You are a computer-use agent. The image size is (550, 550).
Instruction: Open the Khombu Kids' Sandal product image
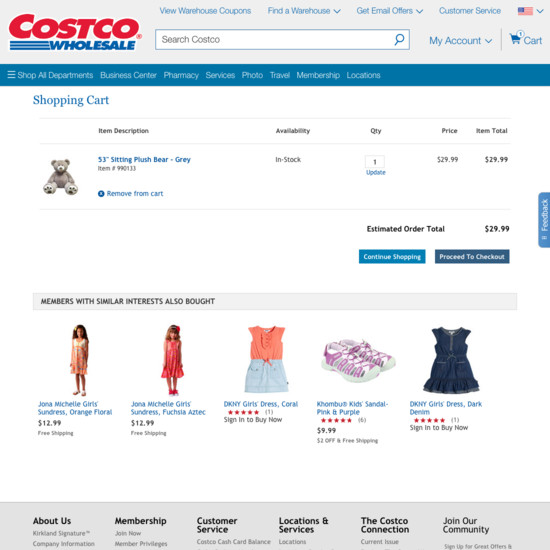point(358,360)
